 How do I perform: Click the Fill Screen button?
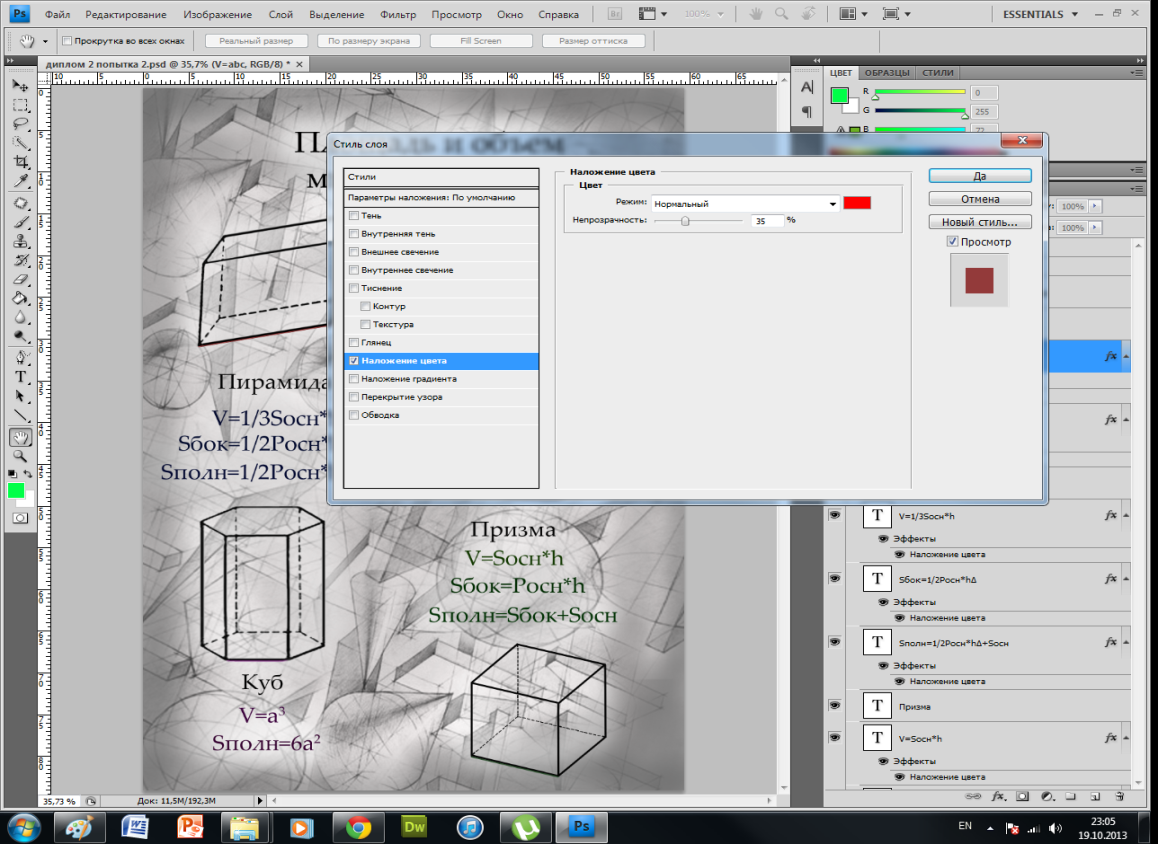point(481,41)
